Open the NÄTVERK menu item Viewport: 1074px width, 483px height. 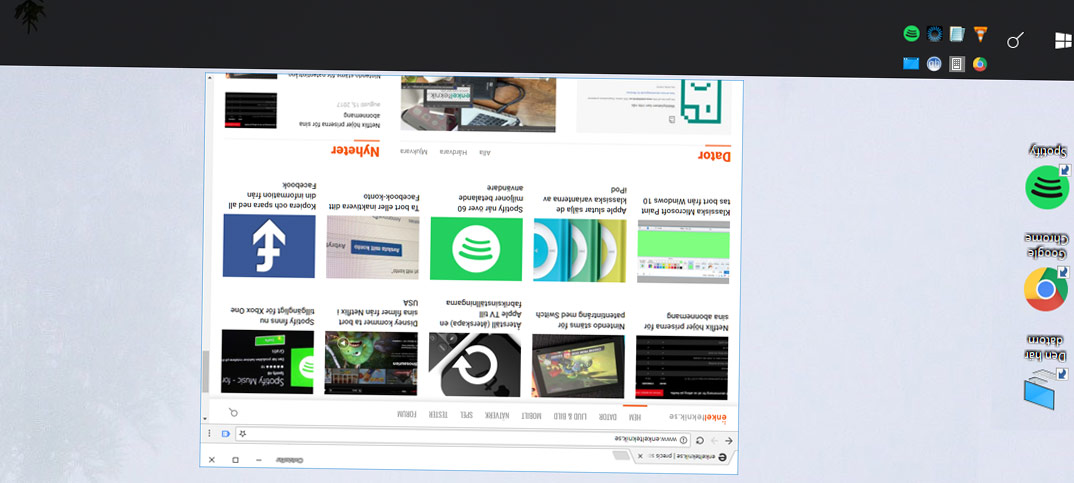tap(498, 415)
